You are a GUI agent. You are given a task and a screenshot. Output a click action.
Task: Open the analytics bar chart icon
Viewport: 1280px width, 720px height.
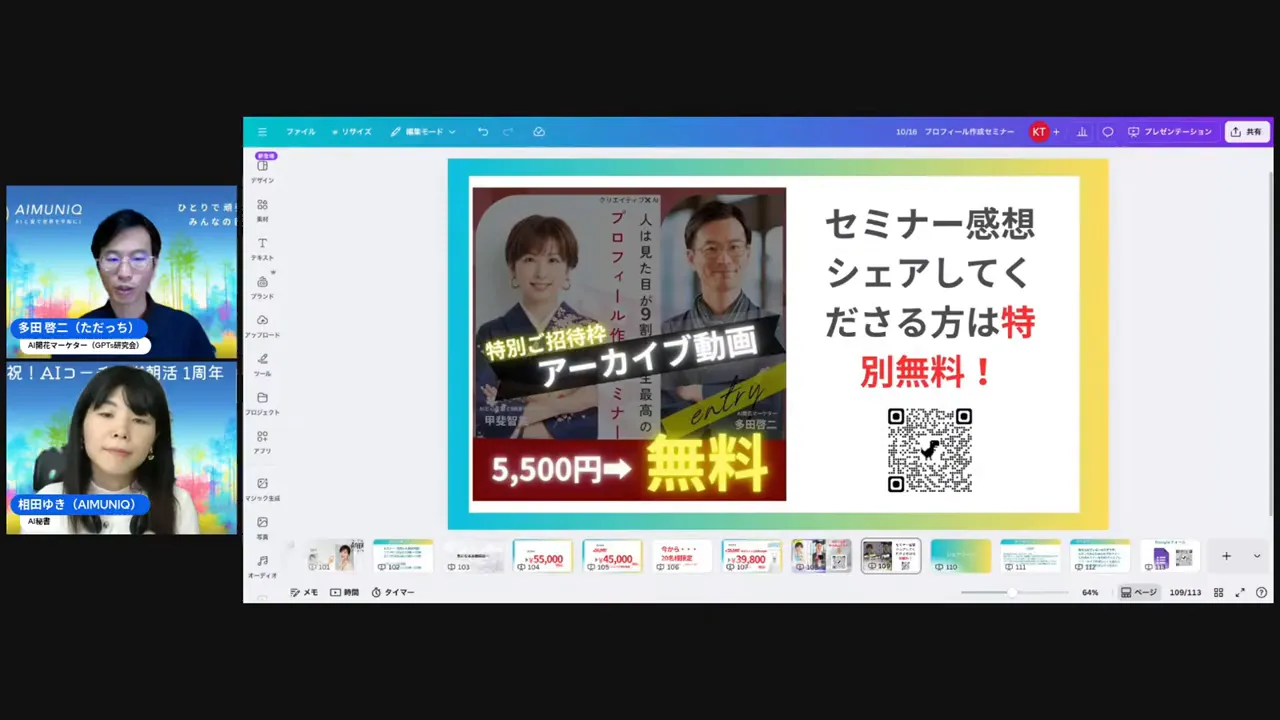click(1082, 132)
